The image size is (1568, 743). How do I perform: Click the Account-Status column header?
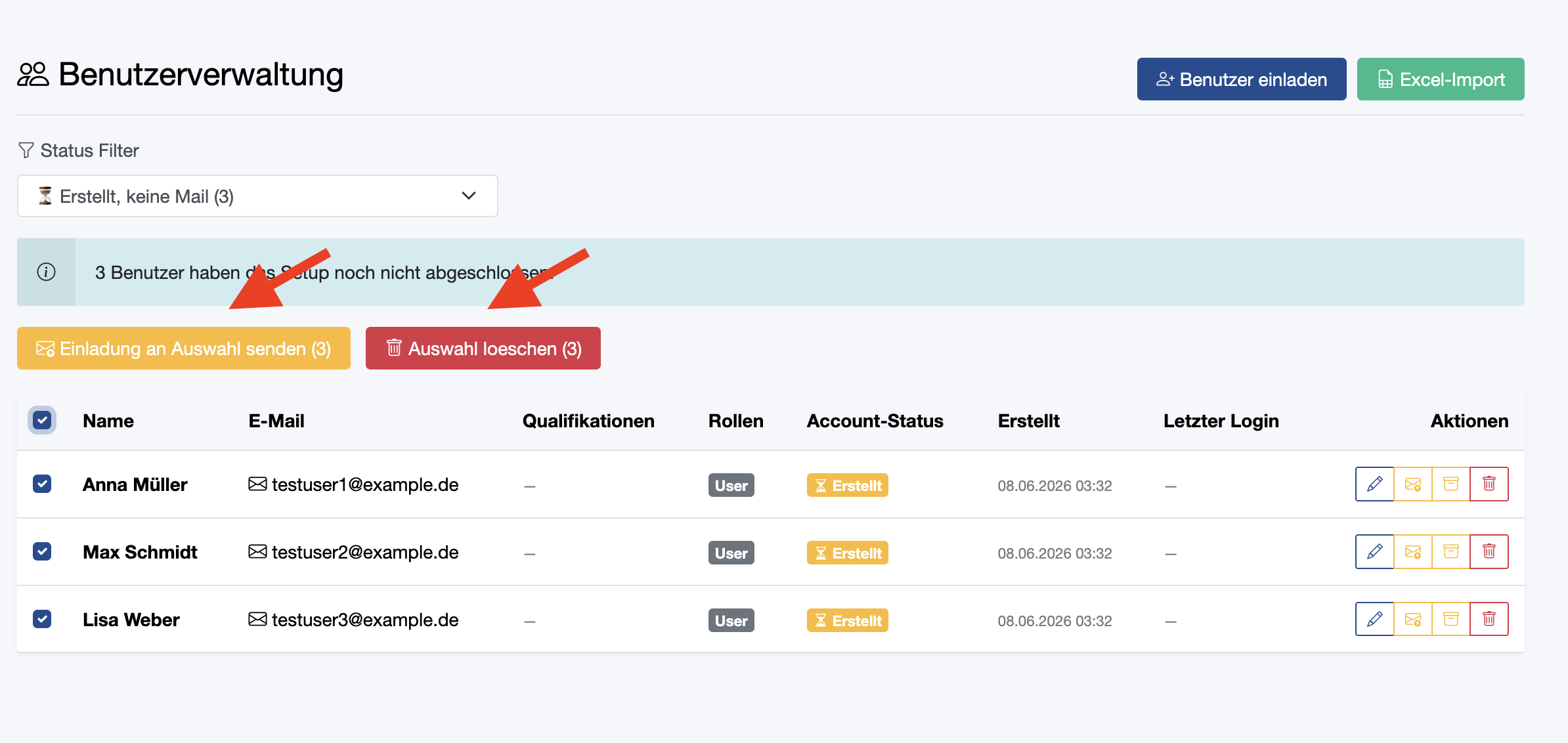click(x=875, y=421)
